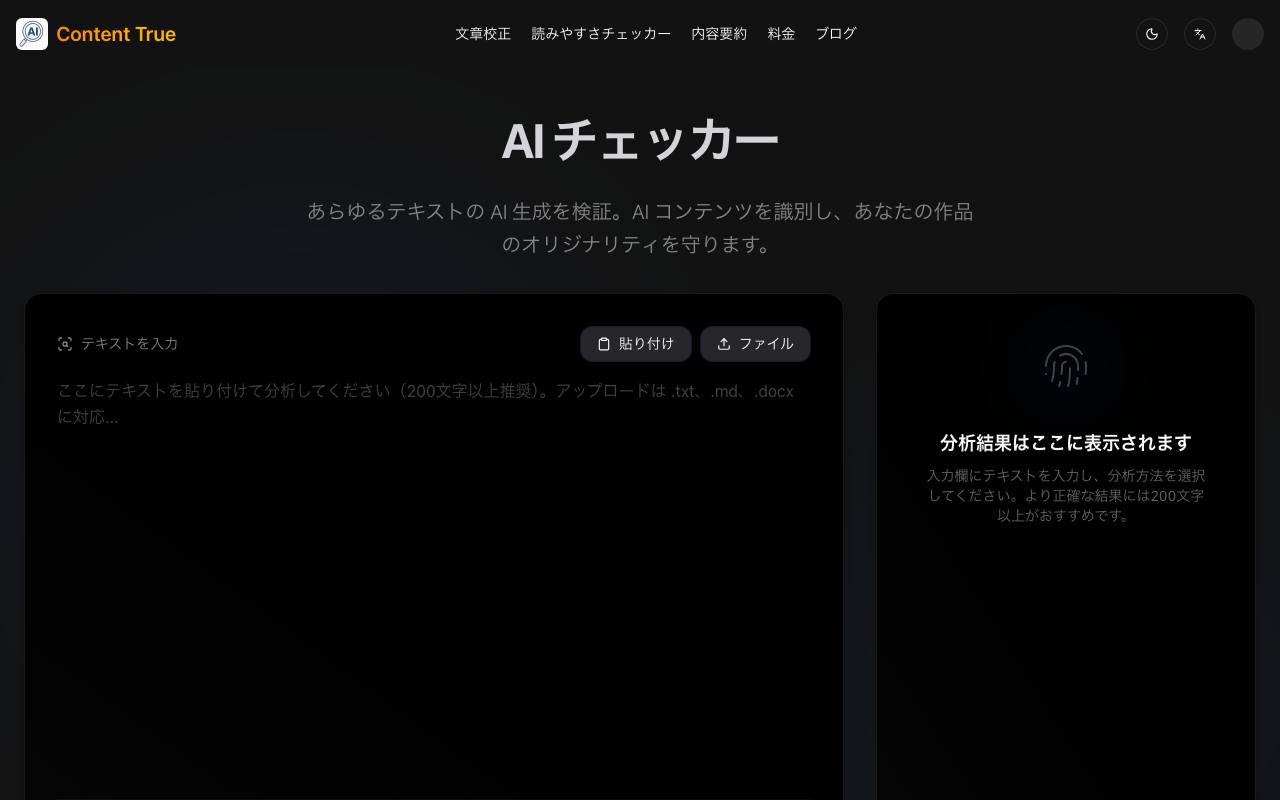The image size is (1280, 800).
Task: Open the language translation selector
Action: point(1200,34)
